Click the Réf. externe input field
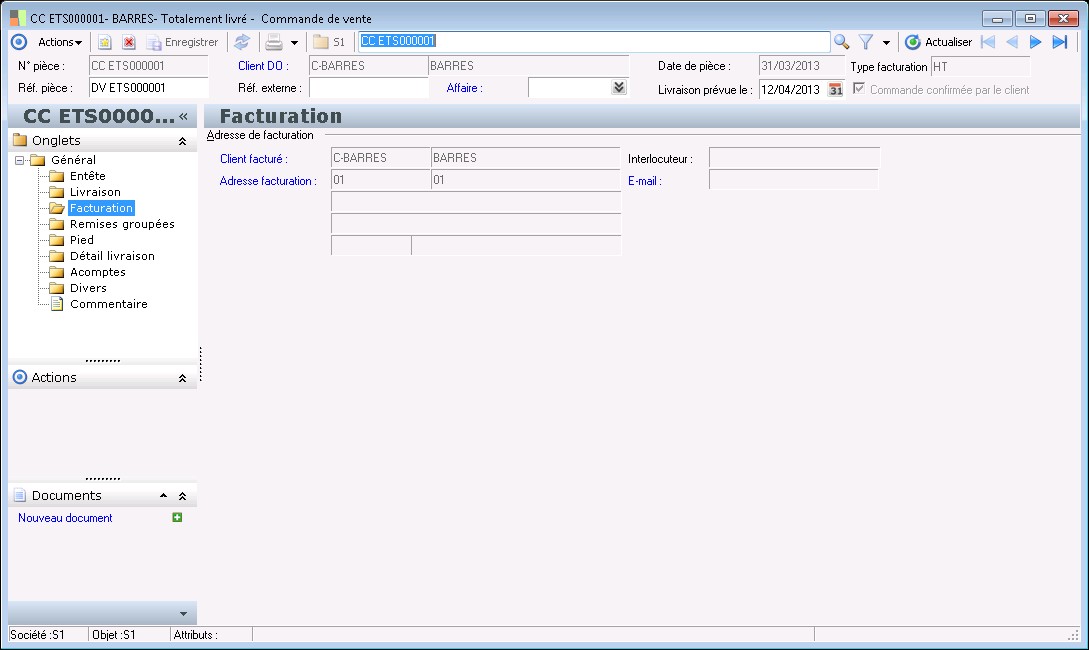The width and height of the screenshot is (1089, 650). (x=368, y=88)
